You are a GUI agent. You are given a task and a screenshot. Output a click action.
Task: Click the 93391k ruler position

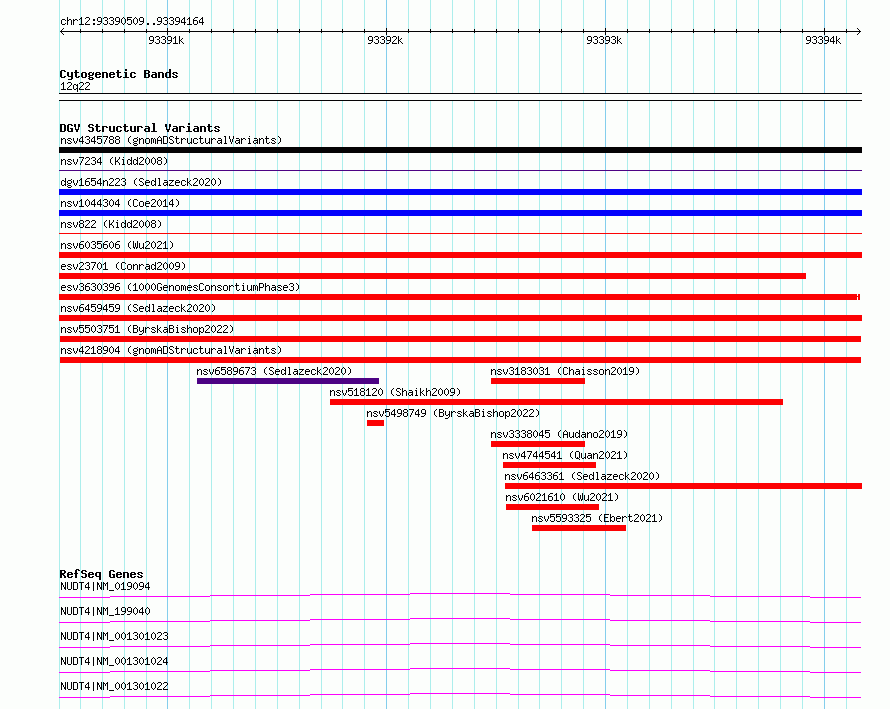[x=166, y=40]
